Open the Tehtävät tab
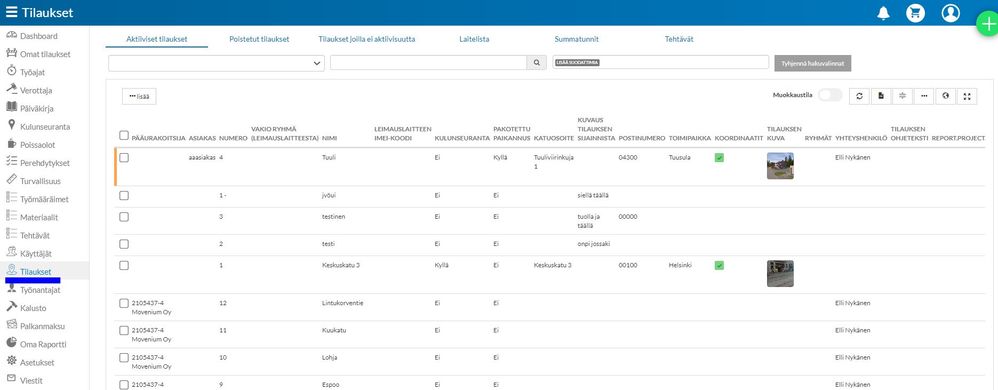This screenshot has width=998, height=390. 679,39
